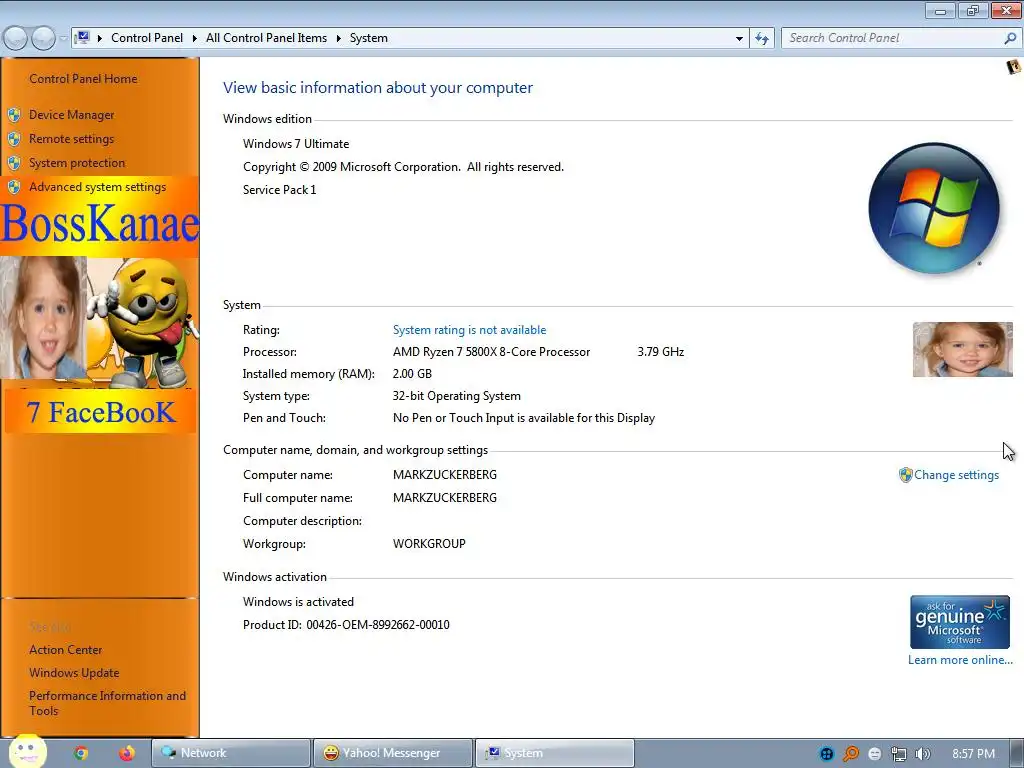
Task: Open the volume speaker tray icon
Action: pos(922,754)
